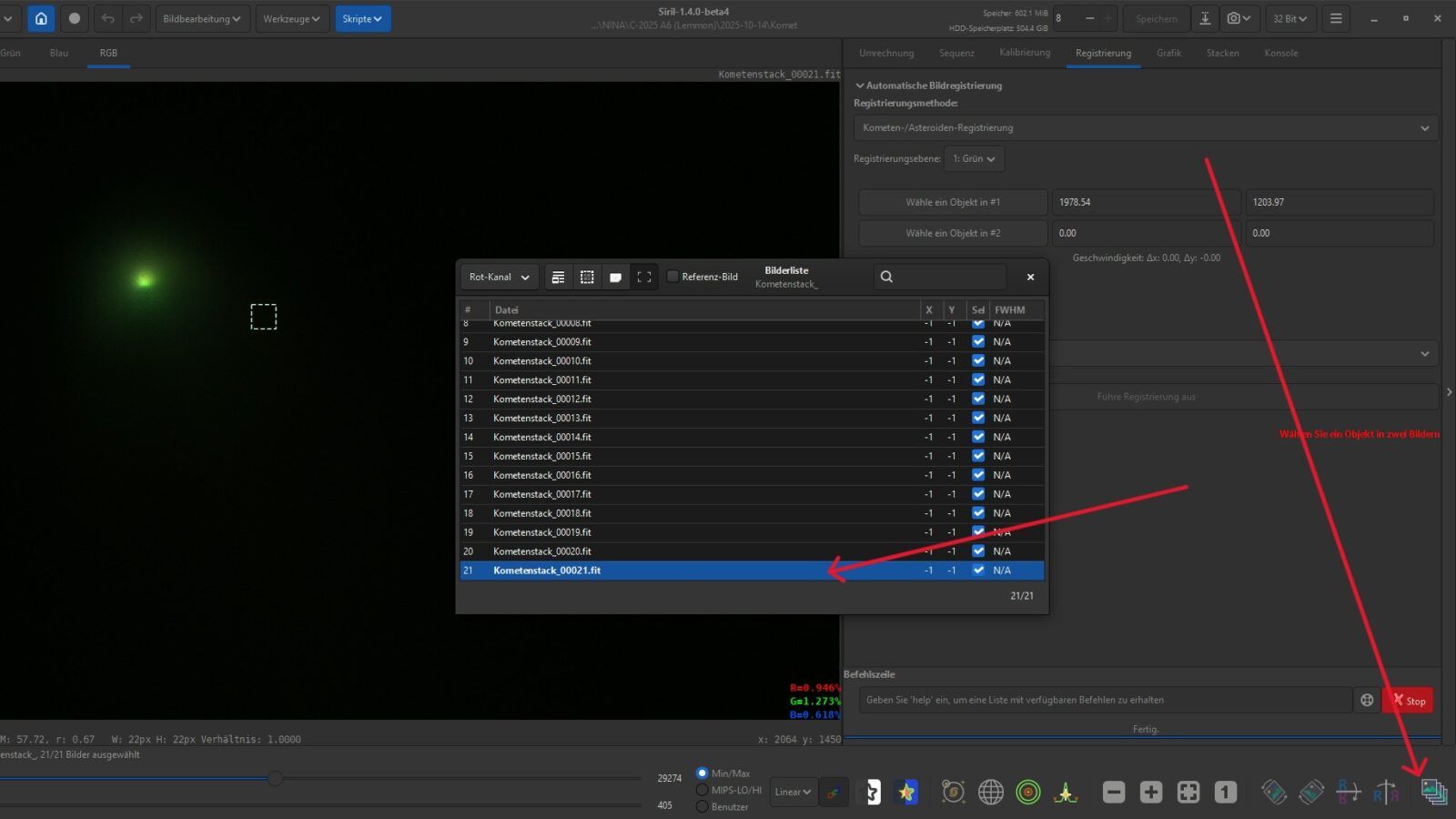1456x819 pixels.
Task: Expand the Linear display mode dropdown
Action: click(792, 793)
